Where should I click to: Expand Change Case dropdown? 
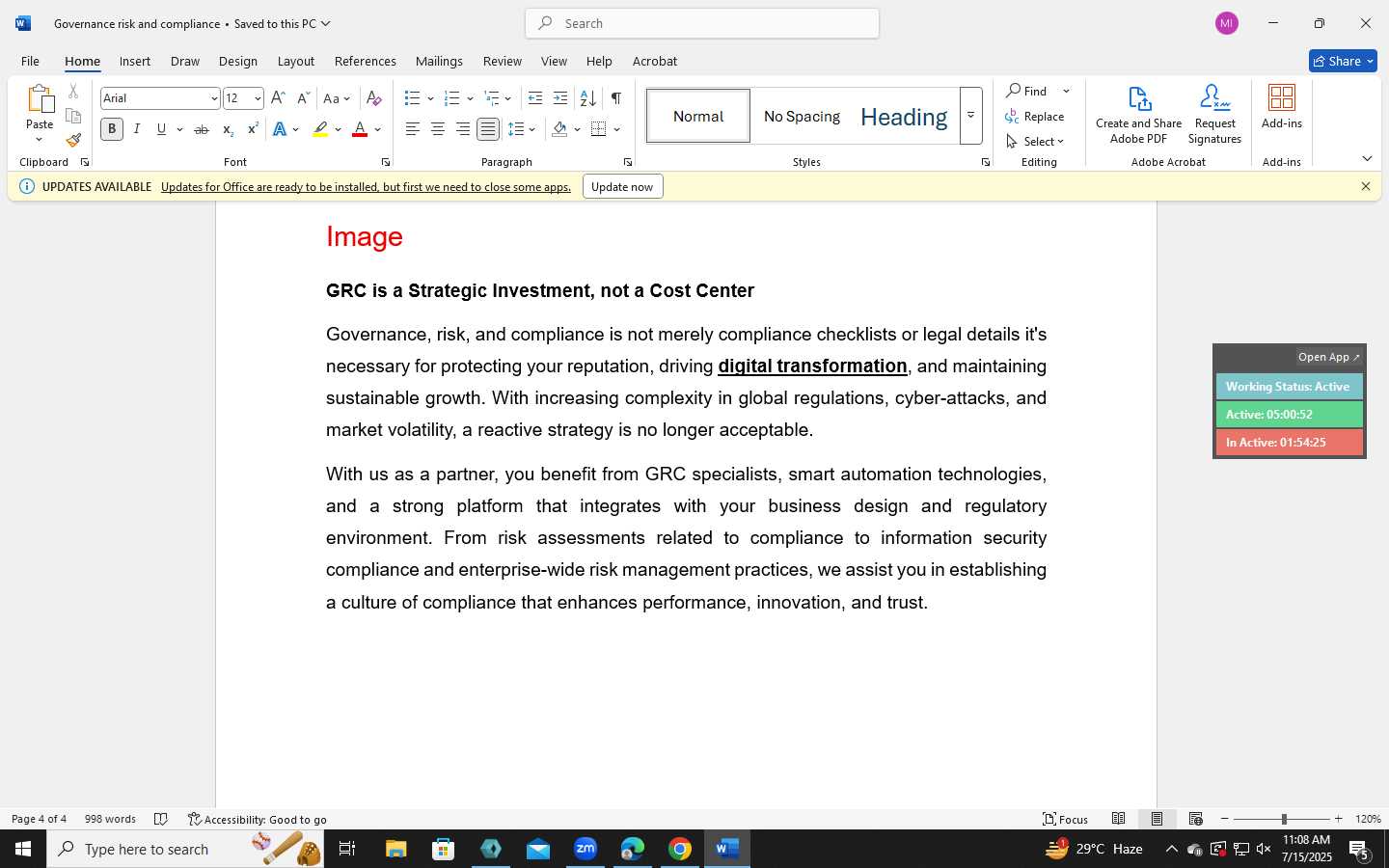click(338, 98)
